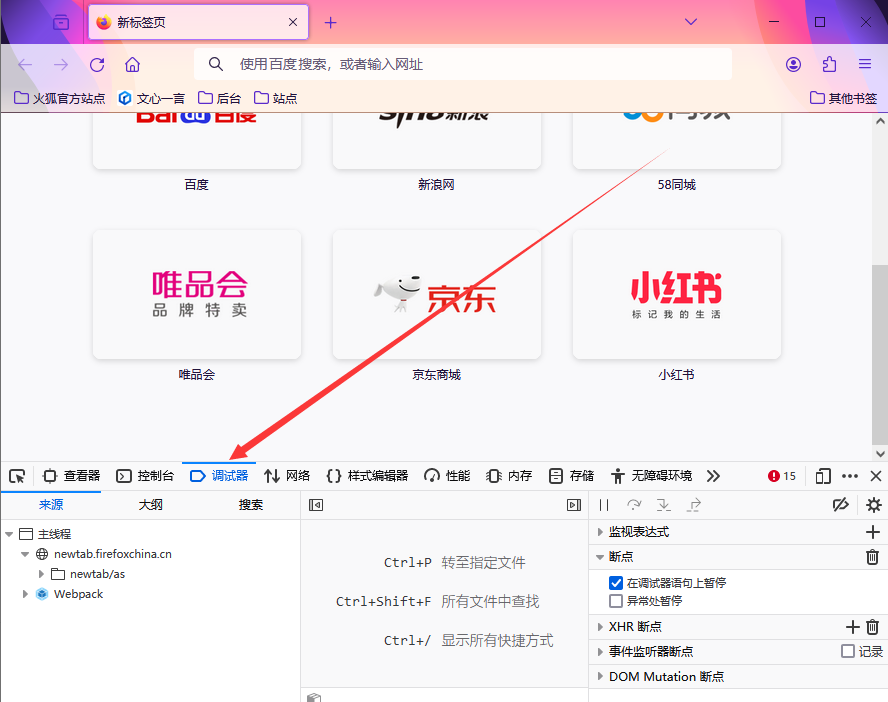Switch to the 网络 tab
Viewport: 888px width, 702px height.
(x=287, y=476)
